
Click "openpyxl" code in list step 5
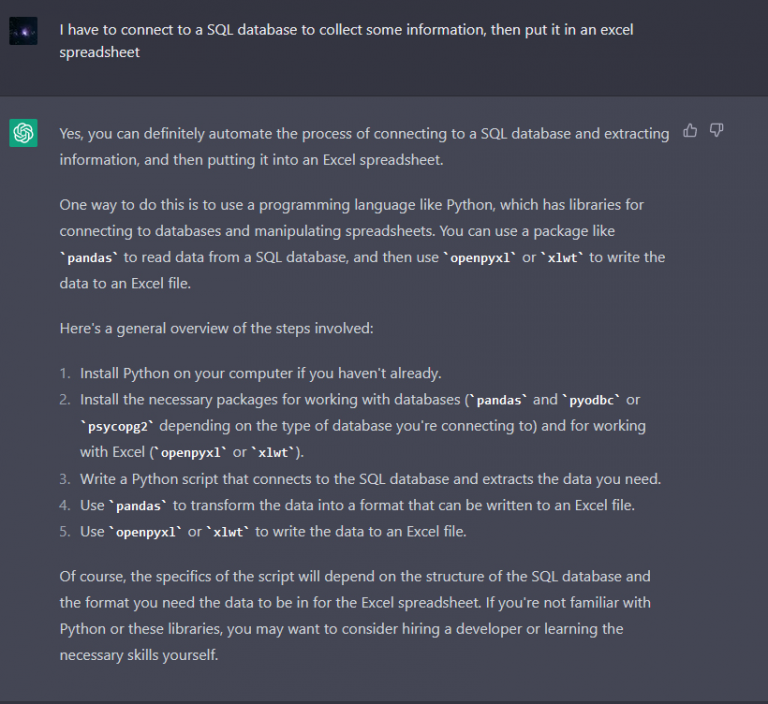pyautogui.click(x=146, y=532)
